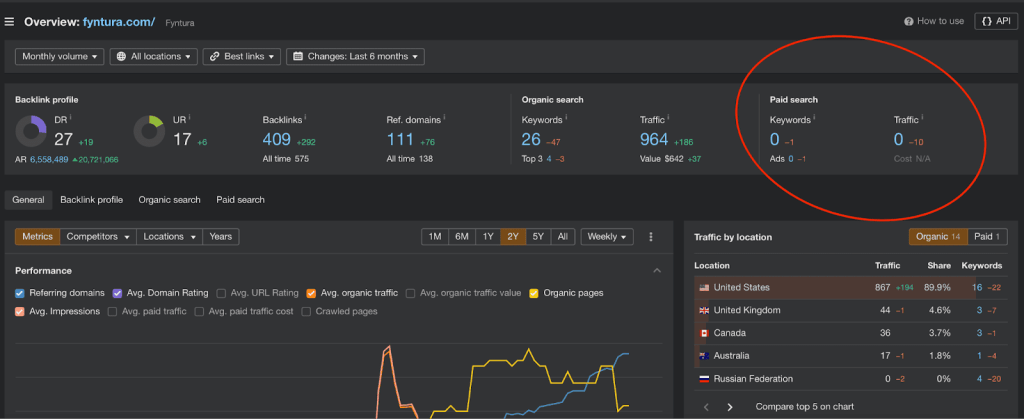Switch to the Backlink profile tab

click(x=91, y=200)
